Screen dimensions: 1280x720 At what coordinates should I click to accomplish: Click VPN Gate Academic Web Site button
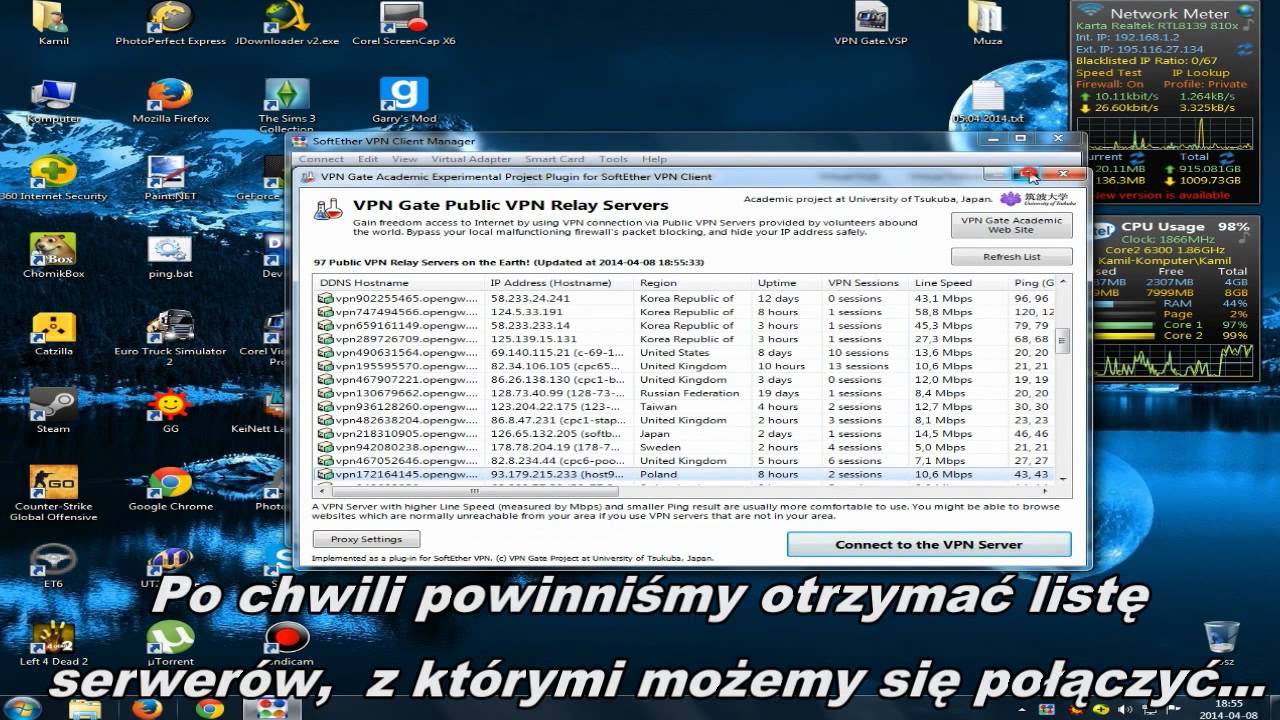click(x=1011, y=225)
